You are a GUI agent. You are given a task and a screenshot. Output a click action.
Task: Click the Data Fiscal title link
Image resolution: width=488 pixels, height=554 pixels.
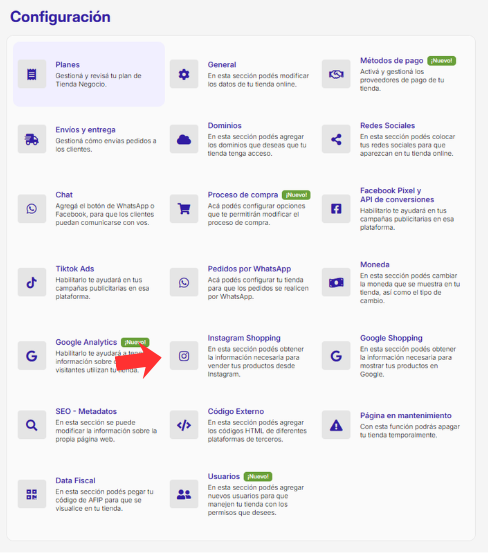click(x=75, y=481)
